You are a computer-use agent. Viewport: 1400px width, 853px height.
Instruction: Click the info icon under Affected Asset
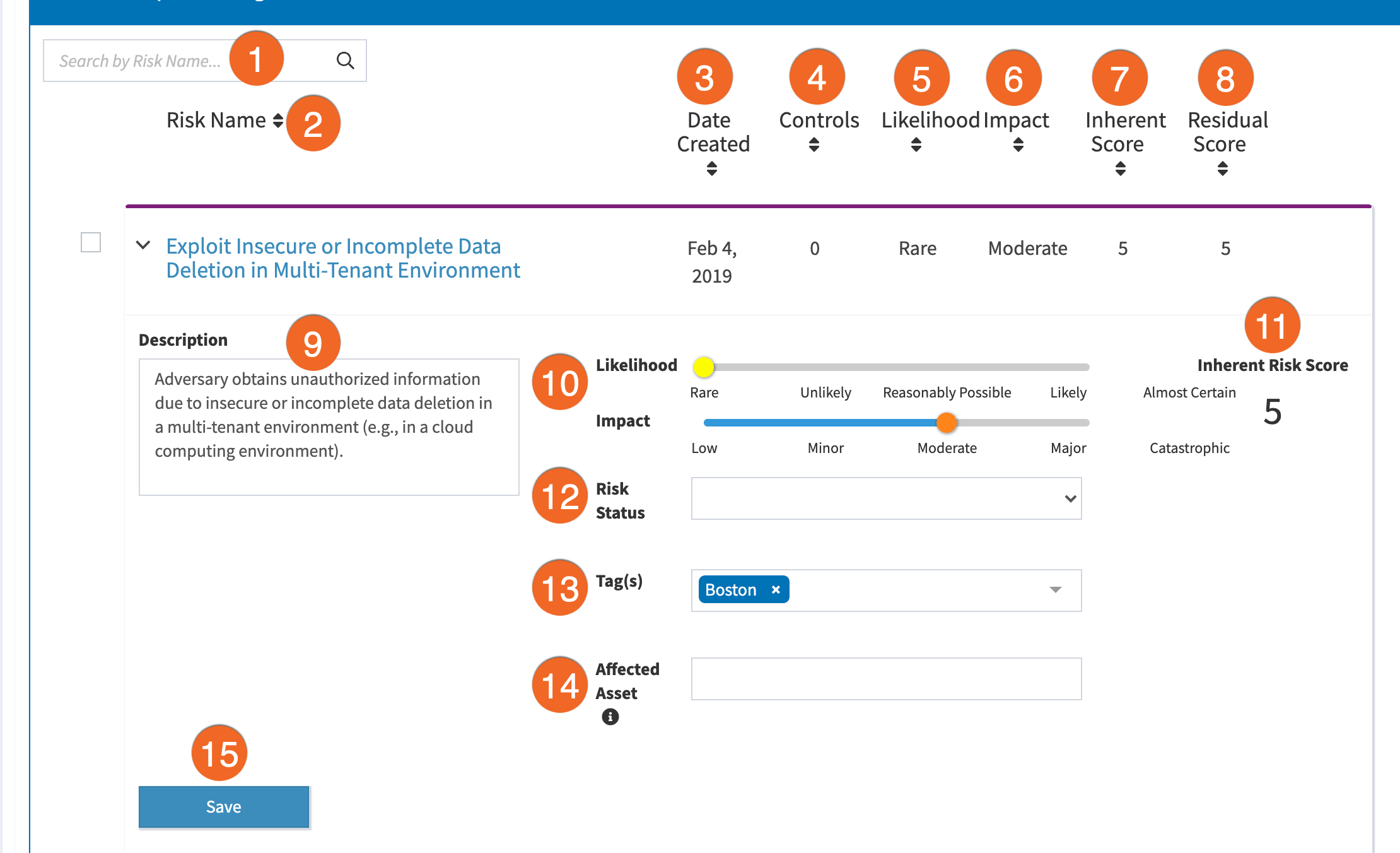coord(609,717)
